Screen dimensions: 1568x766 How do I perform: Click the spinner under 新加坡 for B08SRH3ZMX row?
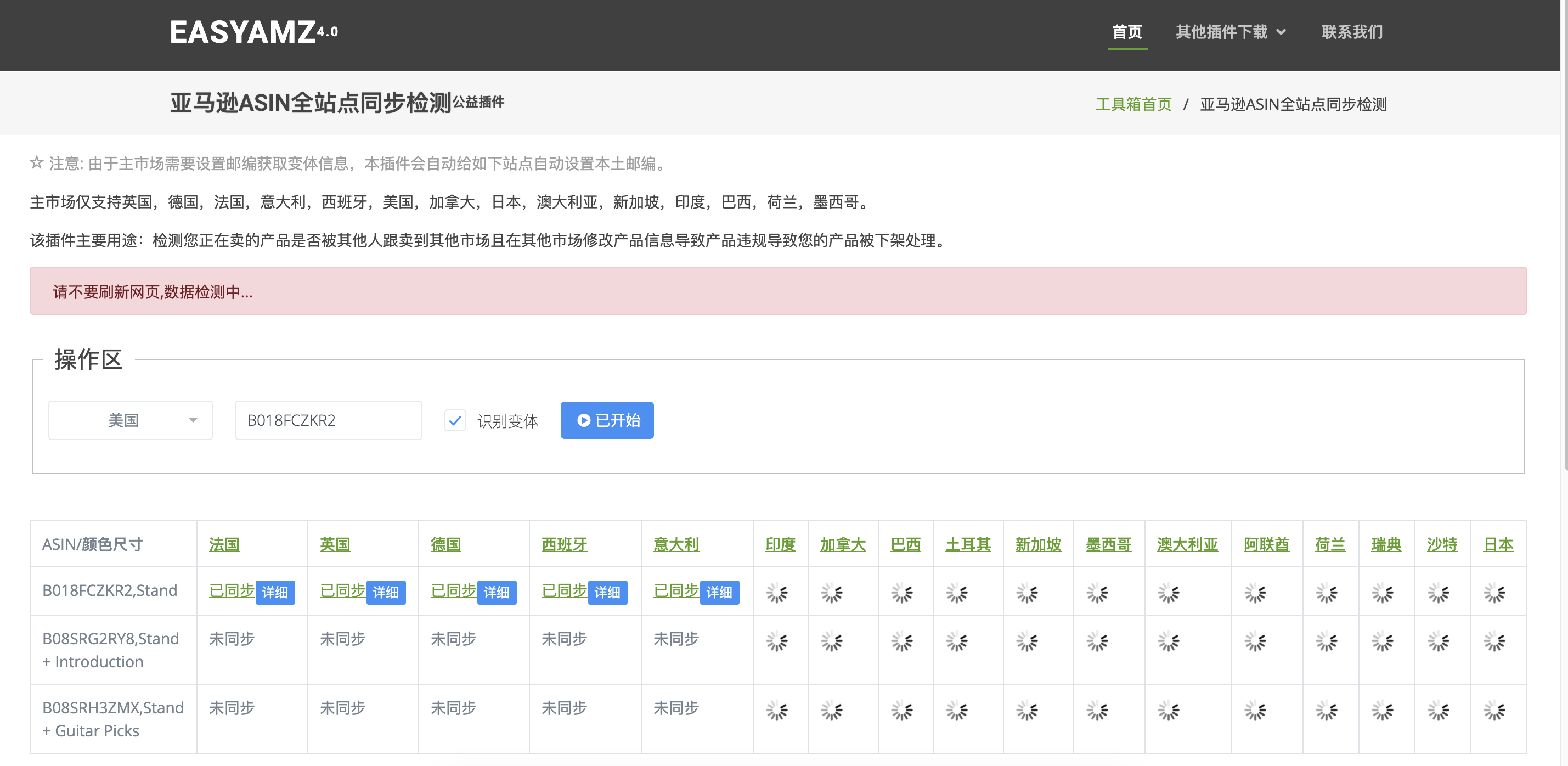1027,710
